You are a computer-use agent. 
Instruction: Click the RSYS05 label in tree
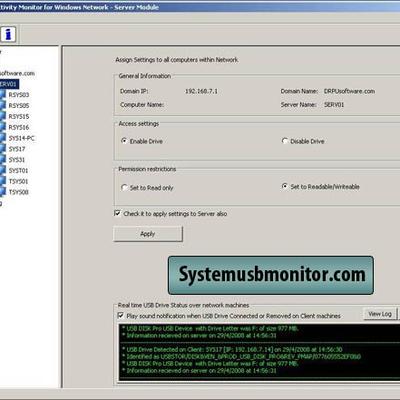click(x=19, y=105)
